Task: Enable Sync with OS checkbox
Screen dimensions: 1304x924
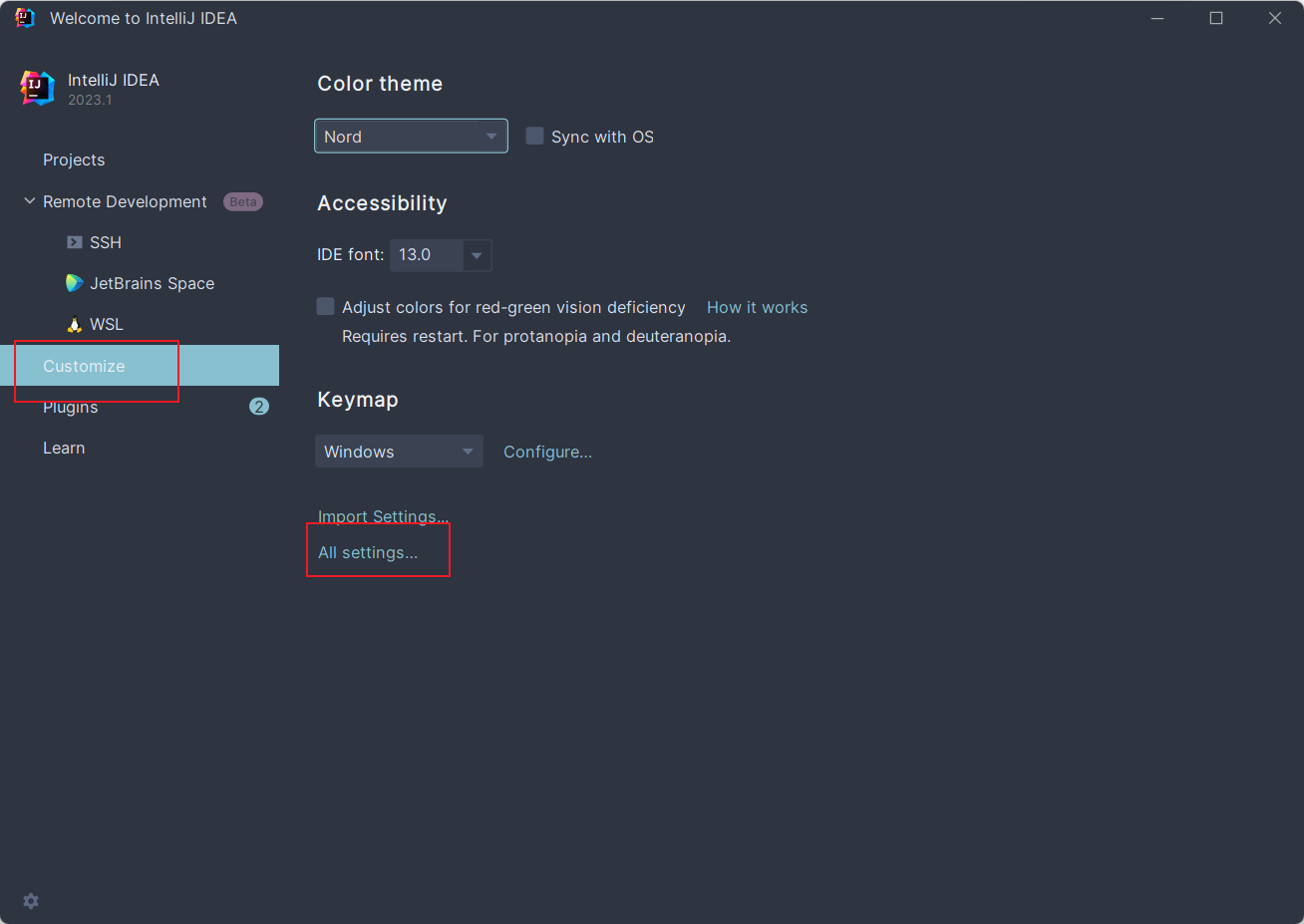Action: coord(535,136)
